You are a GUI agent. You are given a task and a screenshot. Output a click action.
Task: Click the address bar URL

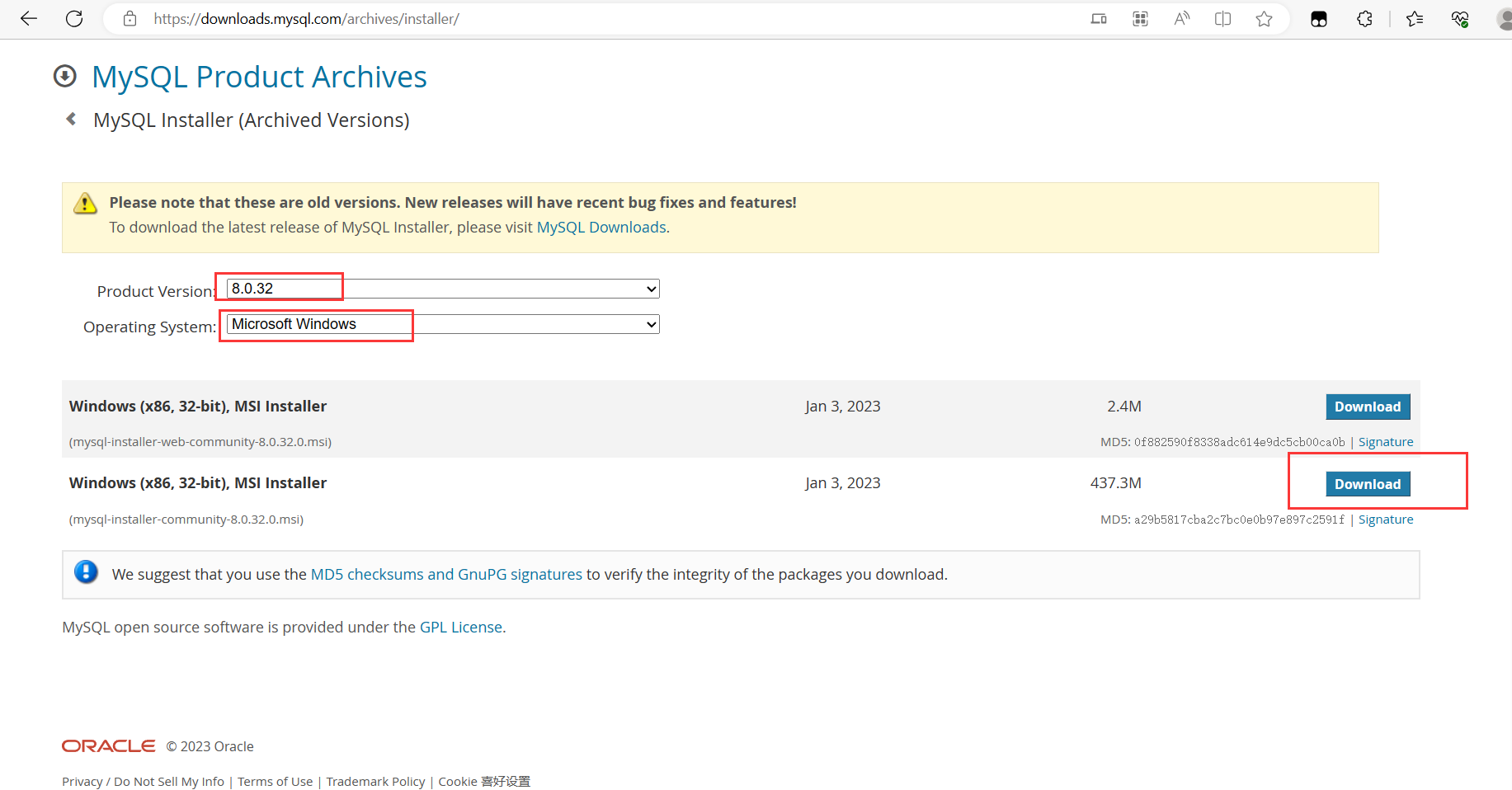click(x=306, y=19)
